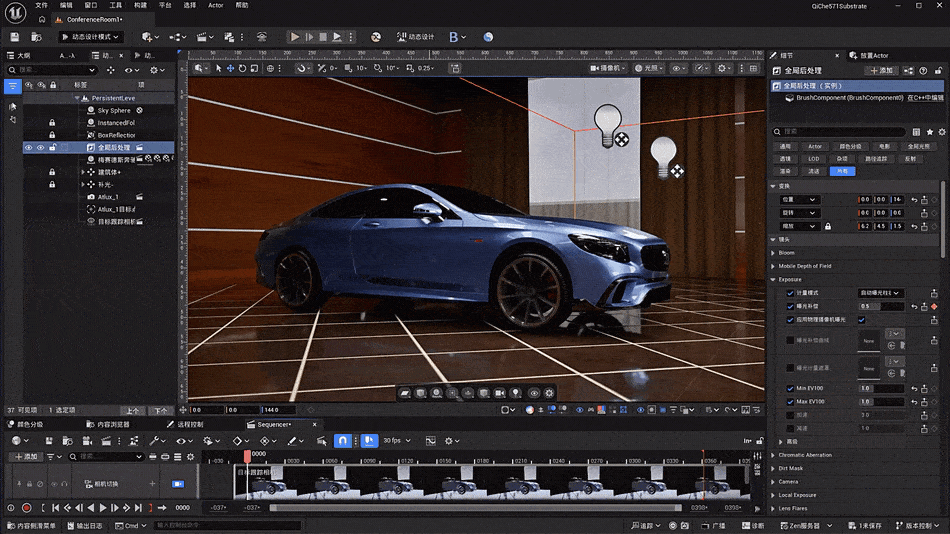Select the viewport scale tool
Screen dimensions: 950x534
point(254,68)
